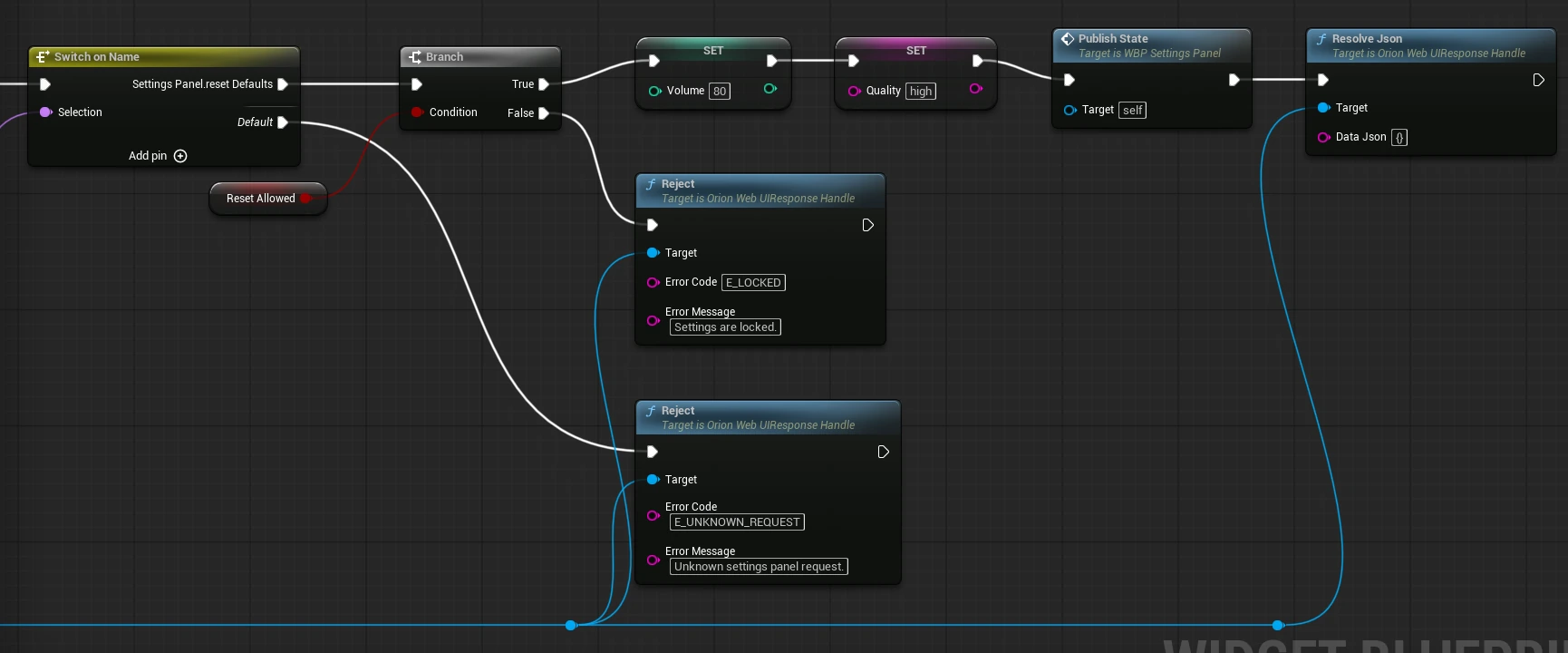Viewport: 1568px width, 653px height.
Task: Click the E_UNKNOWN_REQUEST Reject function icon
Action: point(651,411)
